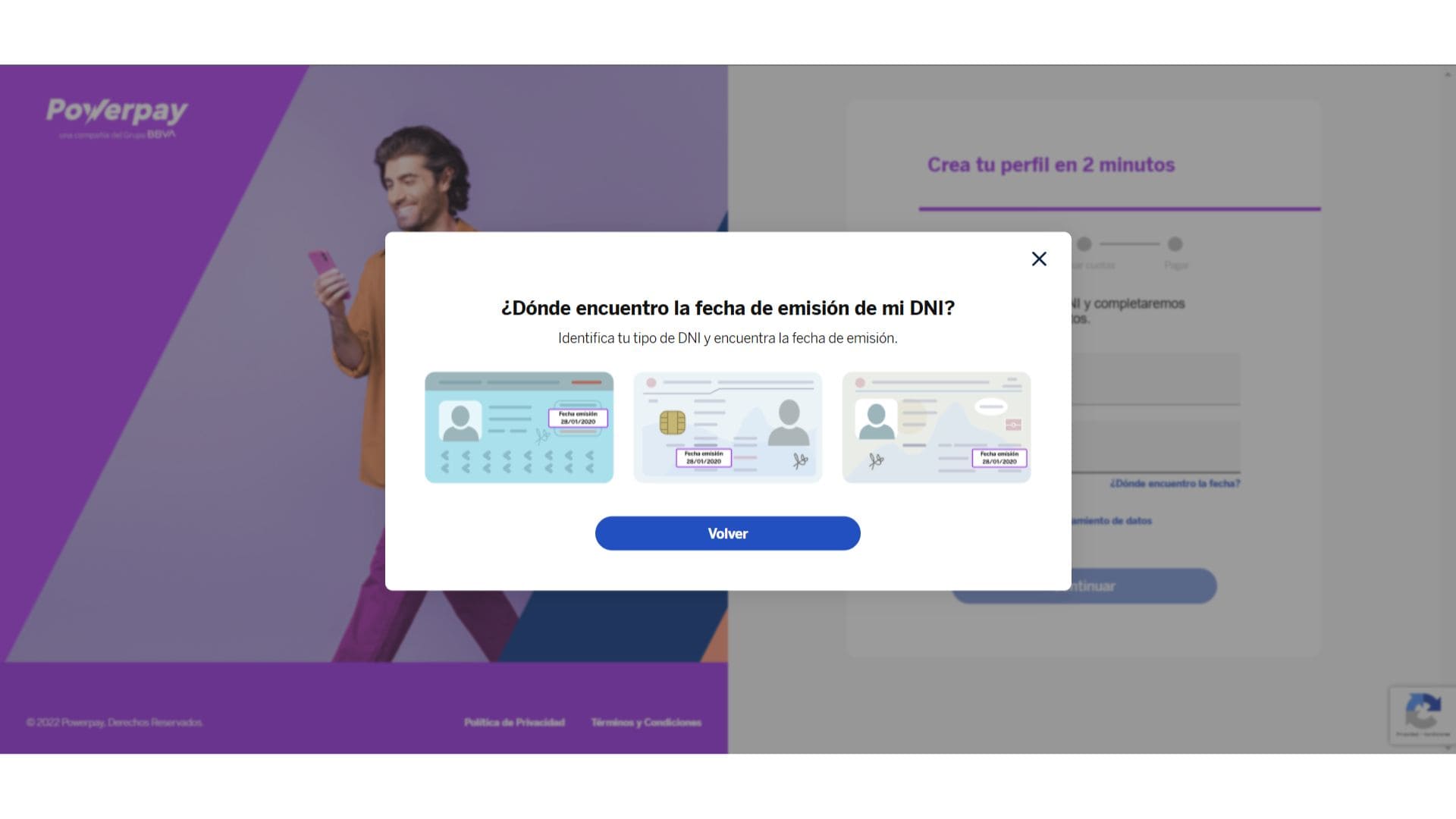Click the Crea tu perfil en 2 minutos heading
The height and width of the screenshot is (819, 1456).
click(1051, 165)
